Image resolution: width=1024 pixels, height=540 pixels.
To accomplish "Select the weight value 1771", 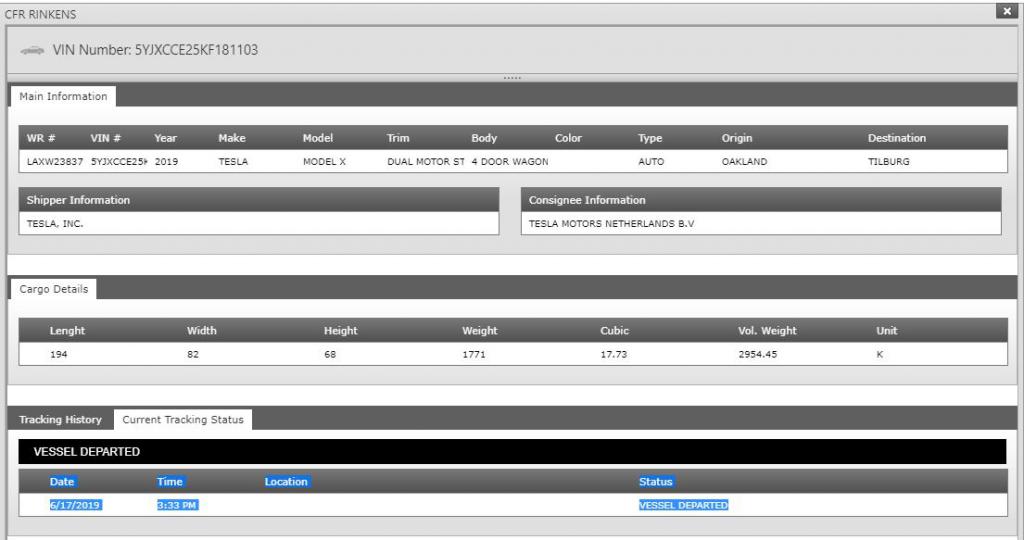I will [474, 354].
